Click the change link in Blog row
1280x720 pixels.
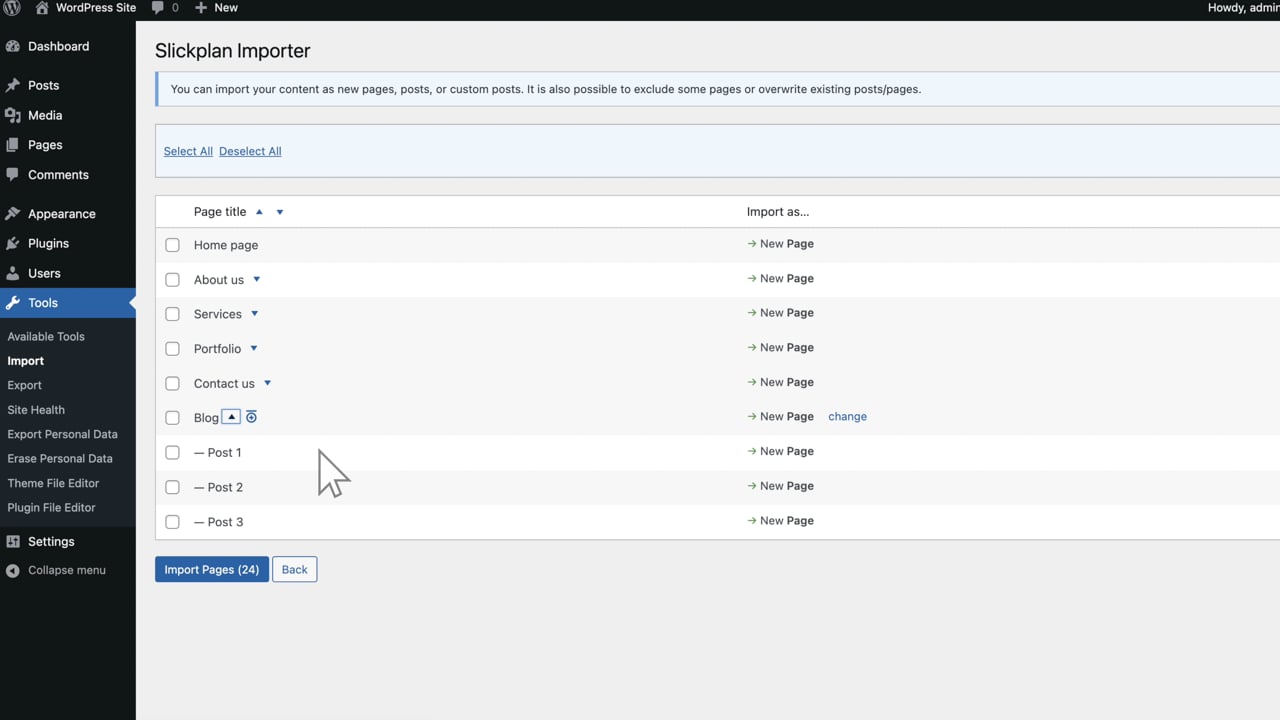847,416
